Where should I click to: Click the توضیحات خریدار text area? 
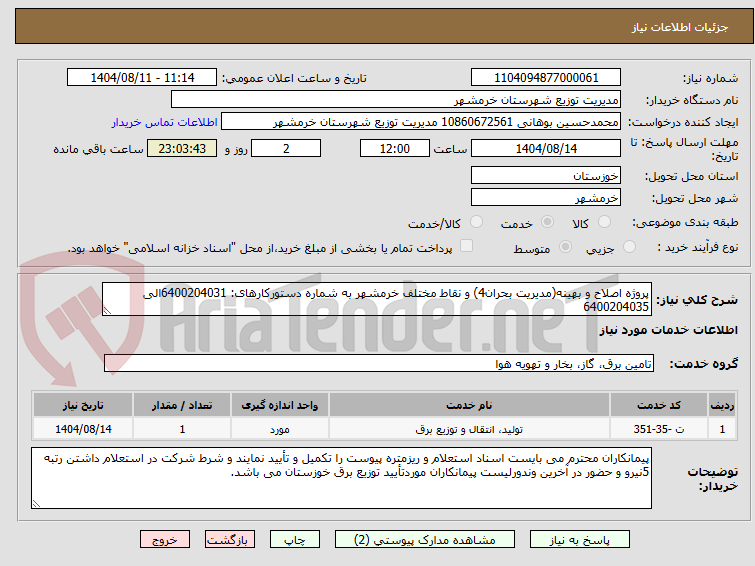pyautogui.click(x=341, y=478)
